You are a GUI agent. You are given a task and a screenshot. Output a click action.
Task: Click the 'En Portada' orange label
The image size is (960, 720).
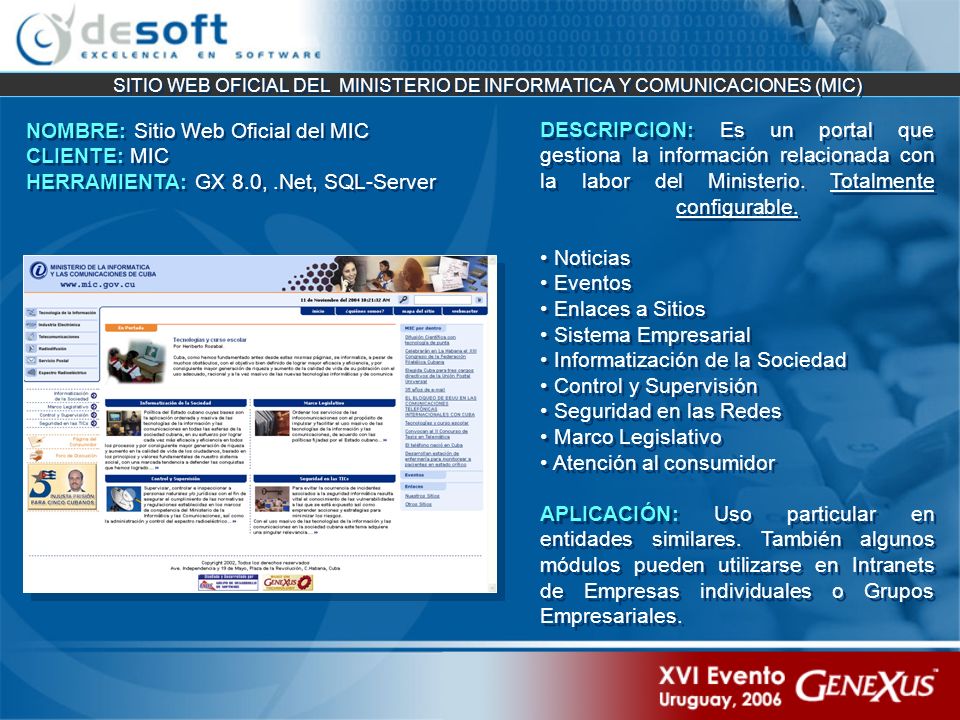point(131,328)
